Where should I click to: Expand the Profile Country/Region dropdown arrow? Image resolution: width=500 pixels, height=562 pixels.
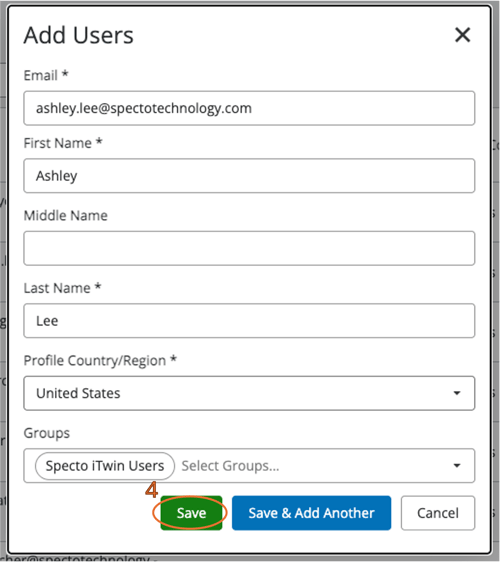457,393
